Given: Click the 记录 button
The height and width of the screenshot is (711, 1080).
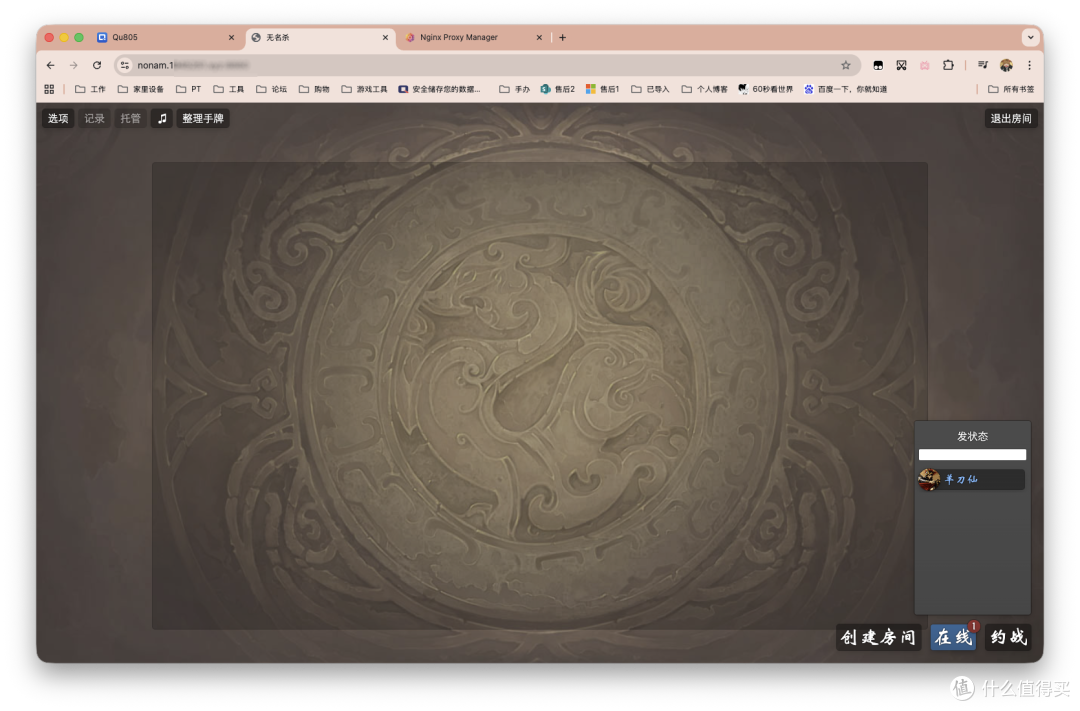Looking at the screenshot, I should click(x=94, y=118).
